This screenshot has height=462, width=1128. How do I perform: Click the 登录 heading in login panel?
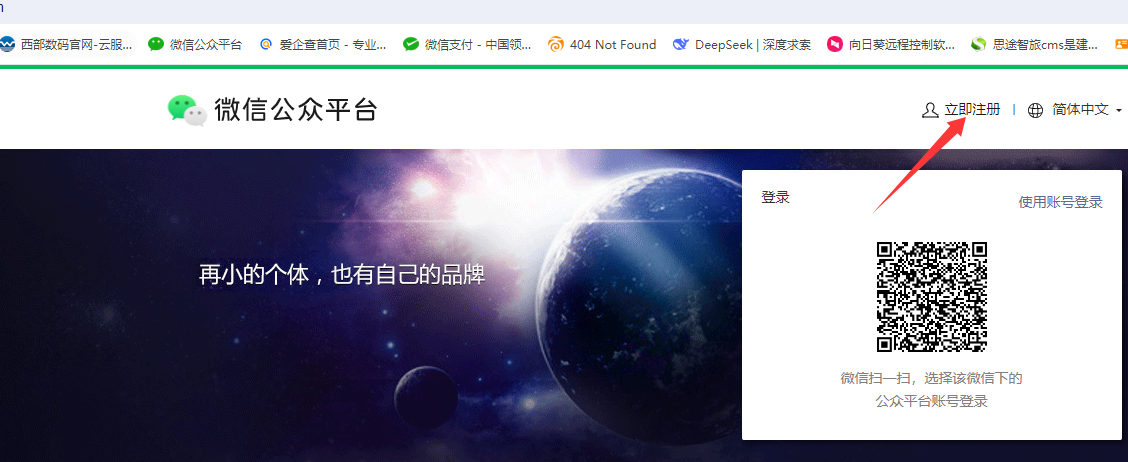776,198
